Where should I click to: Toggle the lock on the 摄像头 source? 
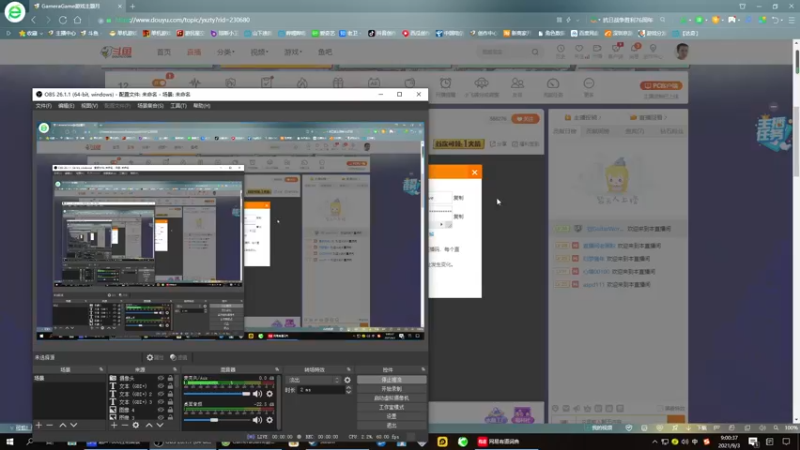170,379
